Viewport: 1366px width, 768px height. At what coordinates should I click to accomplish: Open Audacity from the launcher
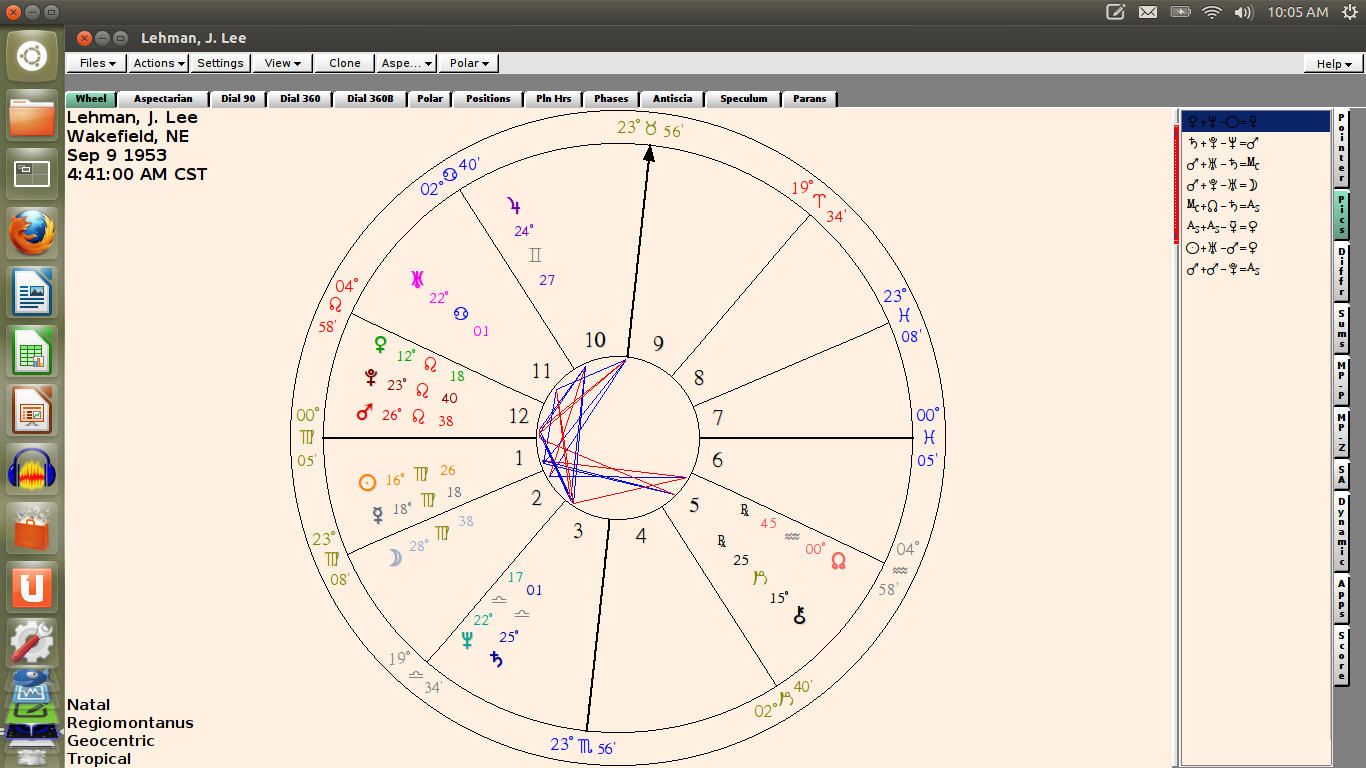[x=31, y=469]
